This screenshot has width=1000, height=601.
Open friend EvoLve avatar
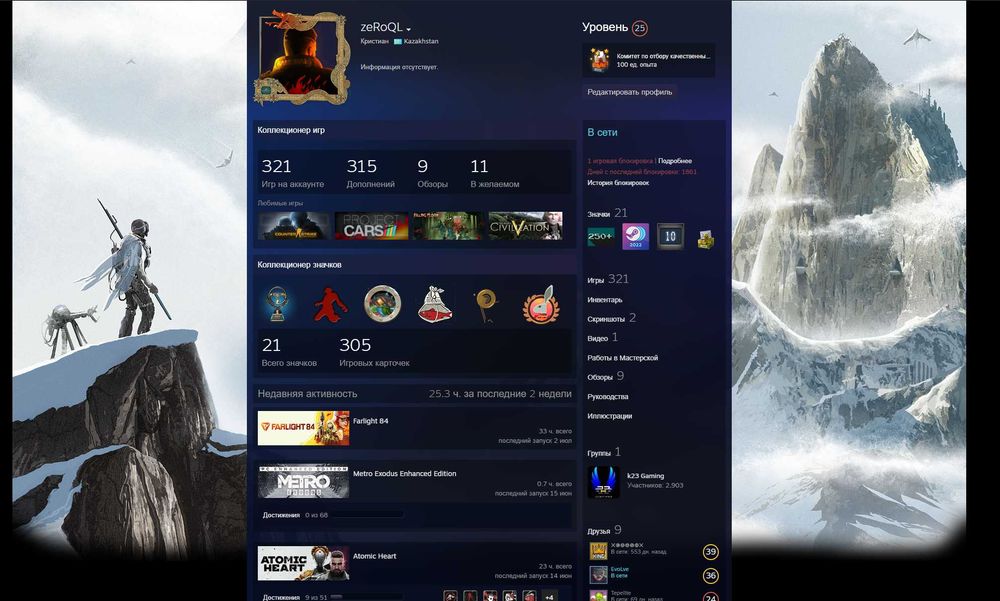pyautogui.click(x=598, y=574)
